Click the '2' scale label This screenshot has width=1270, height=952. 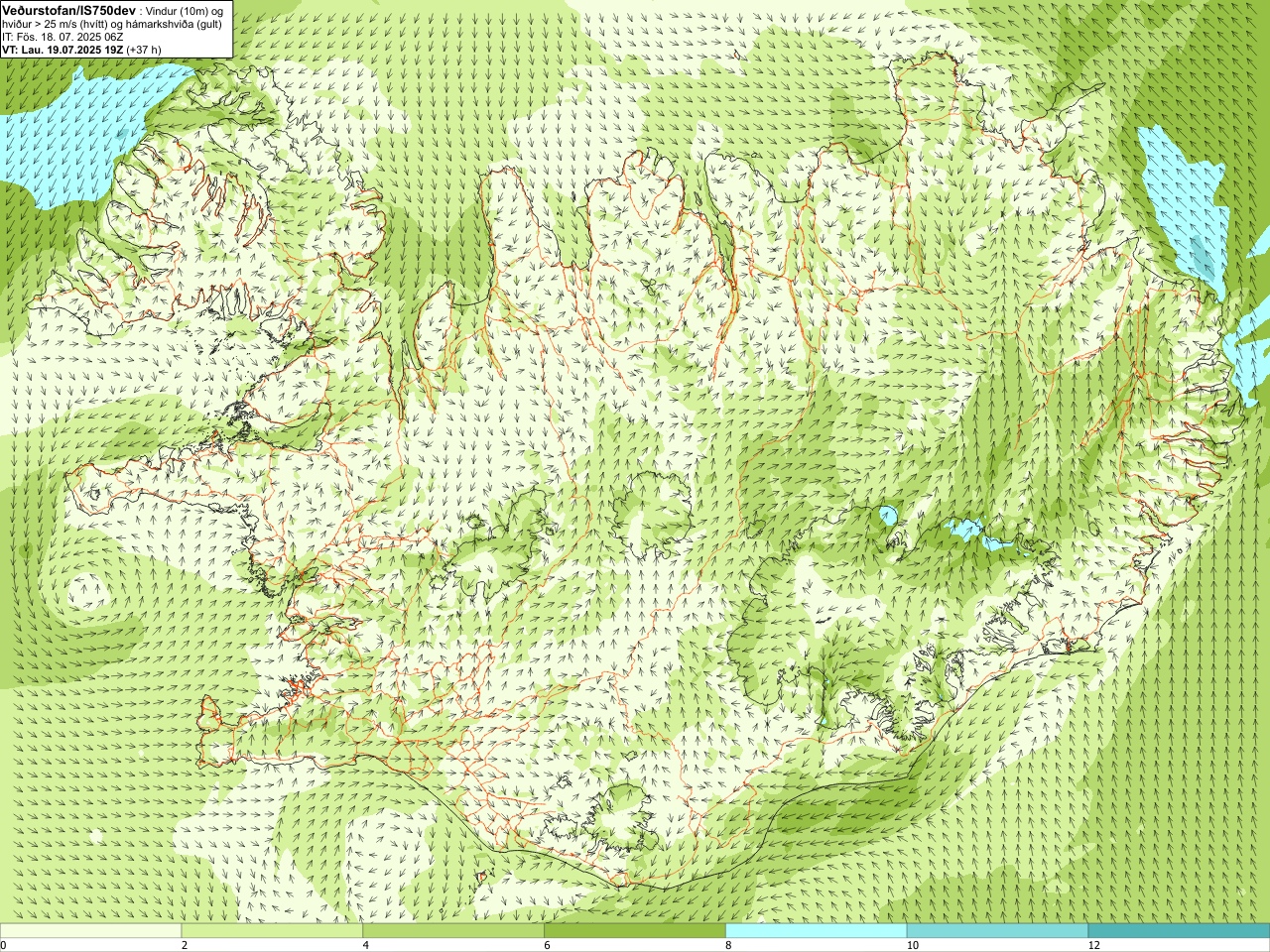pyautogui.click(x=185, y=945)
